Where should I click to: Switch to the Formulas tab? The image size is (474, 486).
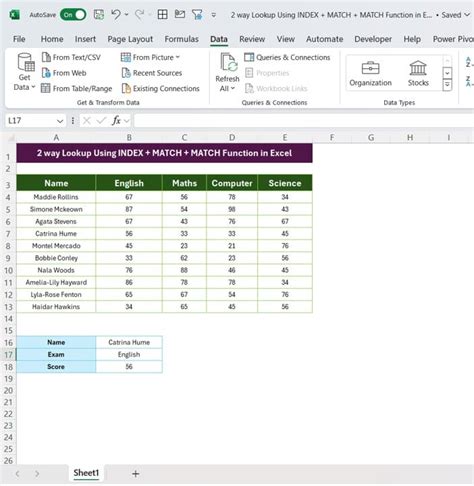click(x=181, y=39)
